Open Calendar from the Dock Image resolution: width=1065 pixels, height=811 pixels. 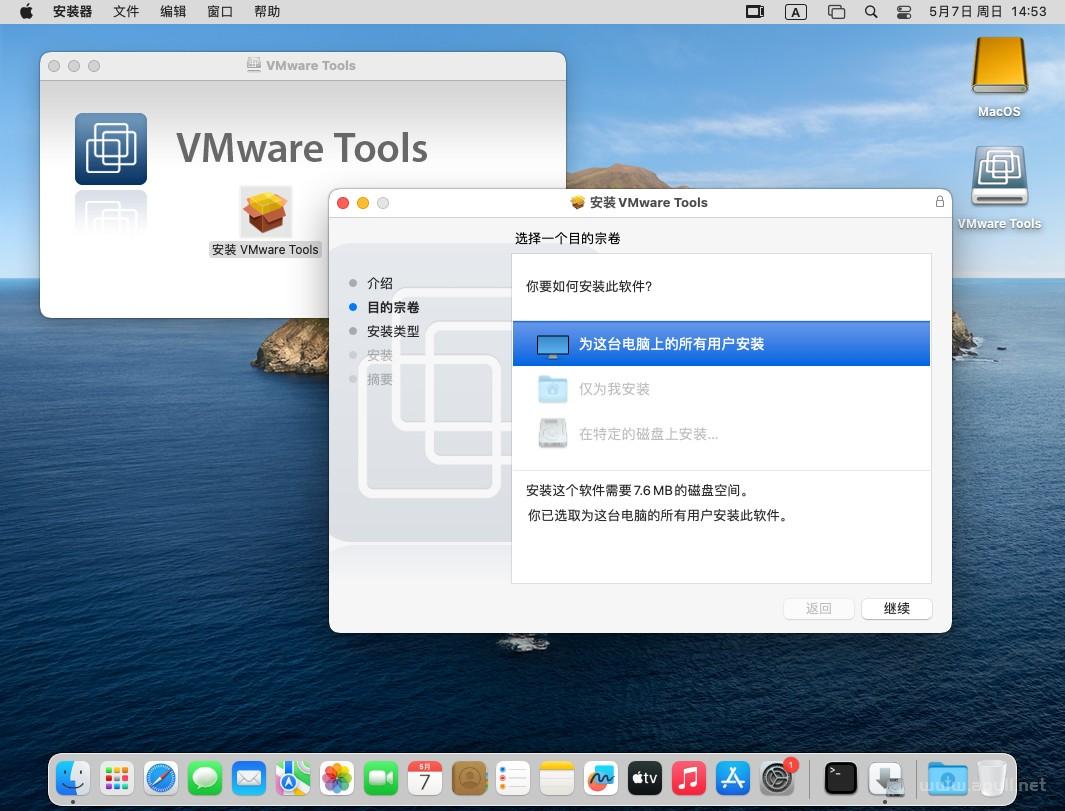(x=425, y=778)
